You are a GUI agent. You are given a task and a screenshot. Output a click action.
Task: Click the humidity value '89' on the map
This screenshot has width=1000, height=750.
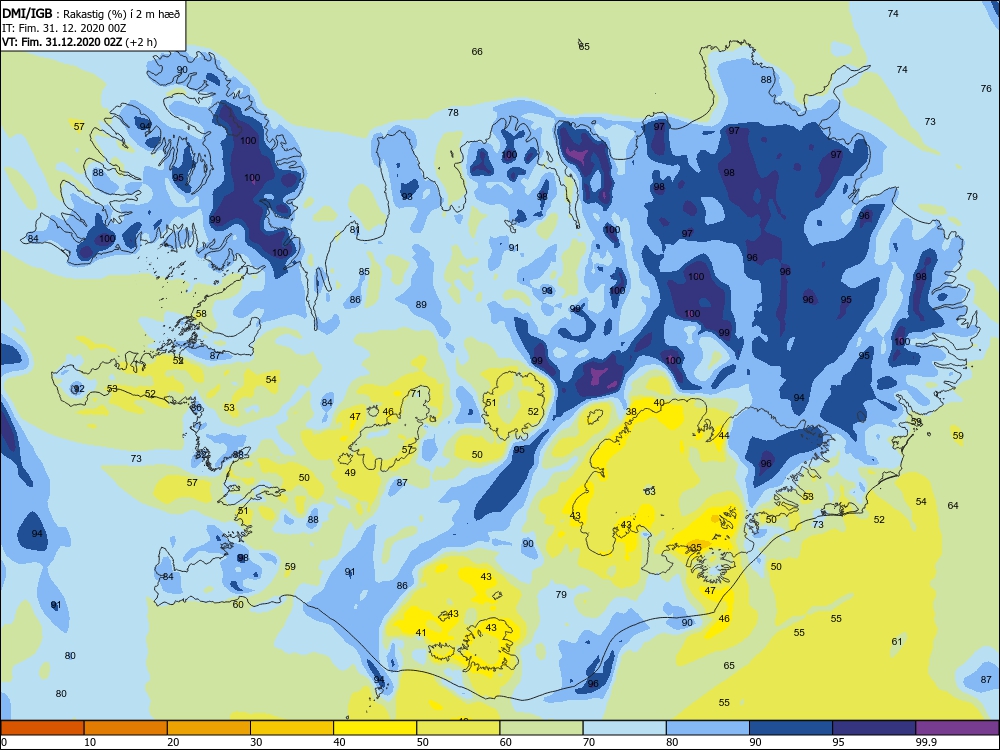coord(421,305)
